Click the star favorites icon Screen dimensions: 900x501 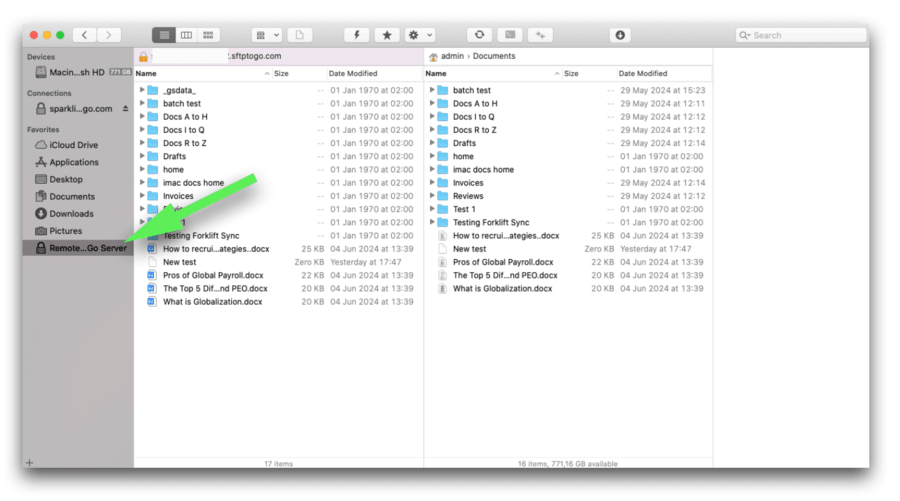pos(387,35)
